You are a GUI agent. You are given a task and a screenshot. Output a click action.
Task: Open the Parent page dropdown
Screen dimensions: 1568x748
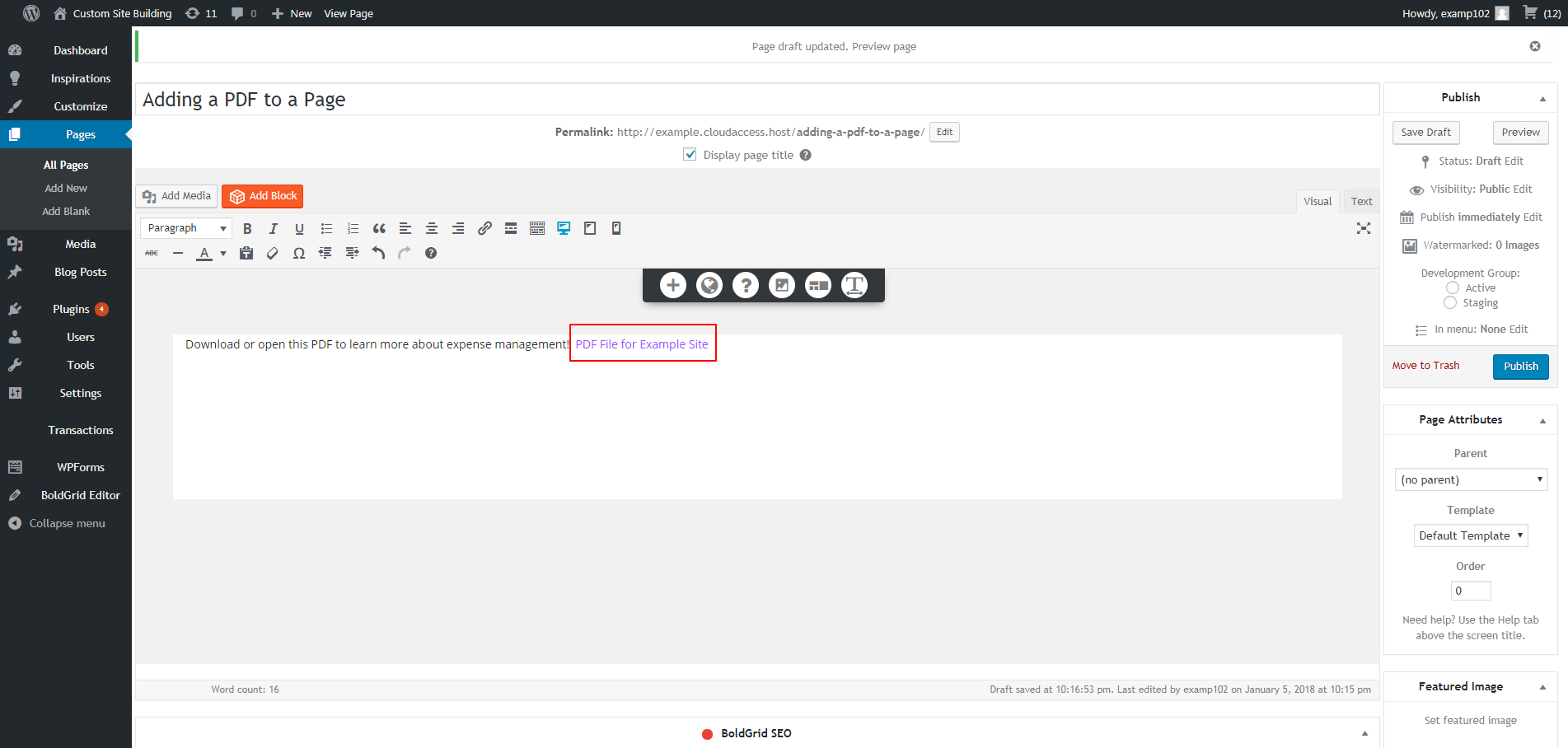[1471, 479]
